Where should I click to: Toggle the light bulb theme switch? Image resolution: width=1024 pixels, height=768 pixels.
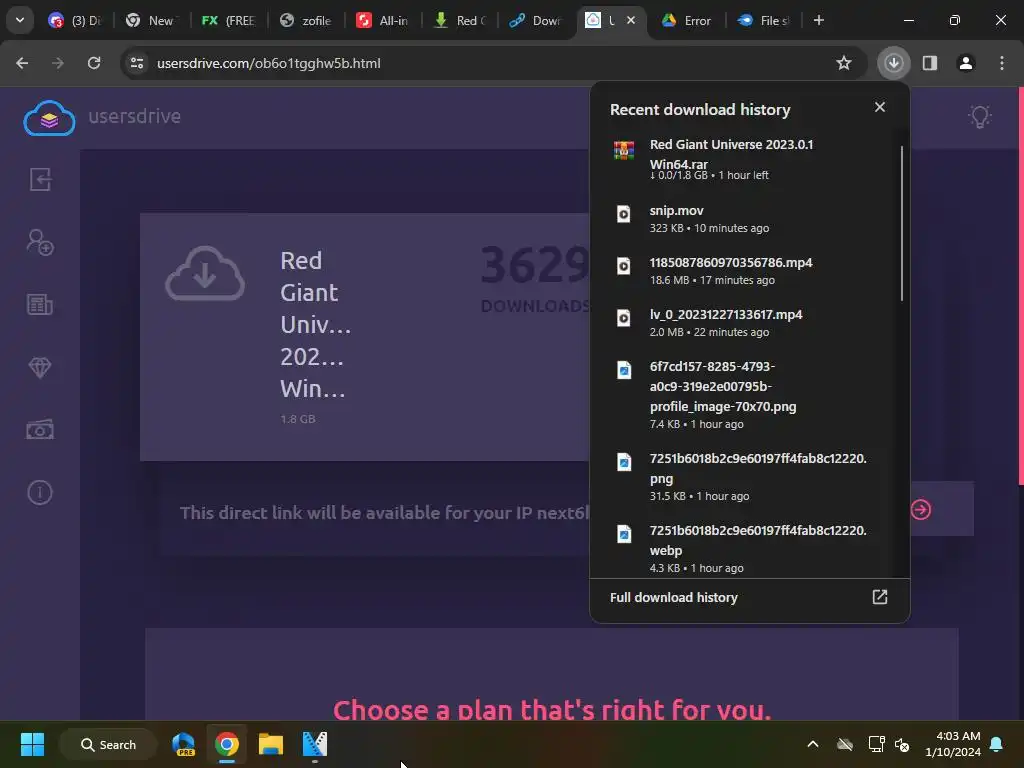[980, 117]
